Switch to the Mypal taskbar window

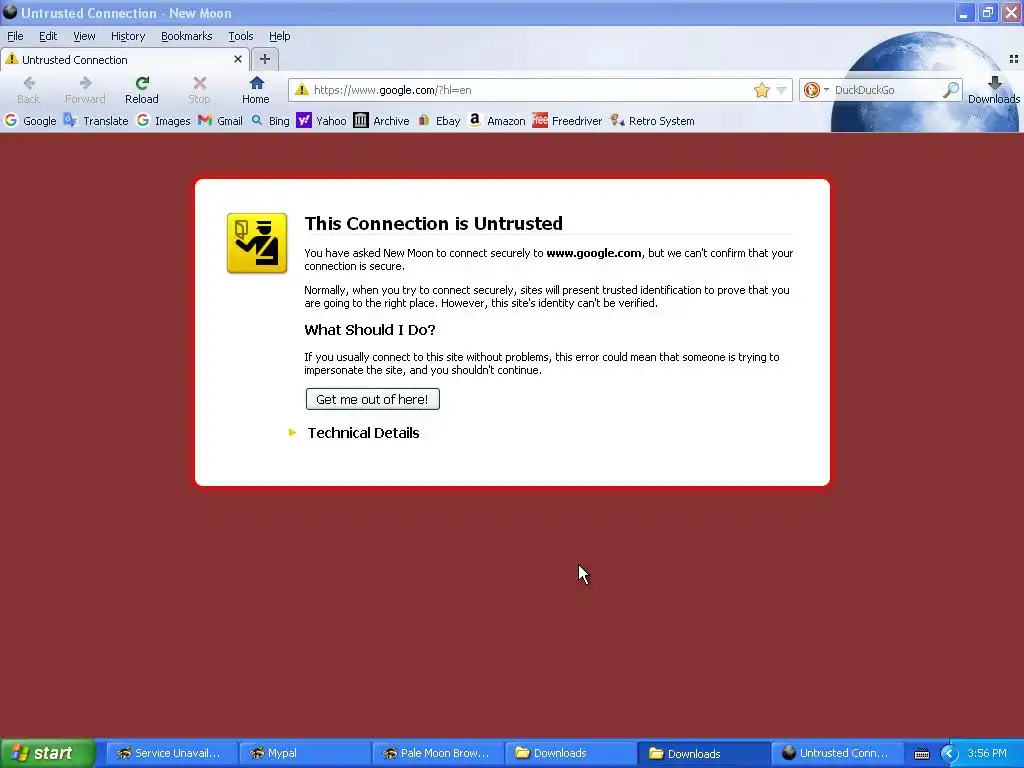pyautogui.click(x=304, y=753)
